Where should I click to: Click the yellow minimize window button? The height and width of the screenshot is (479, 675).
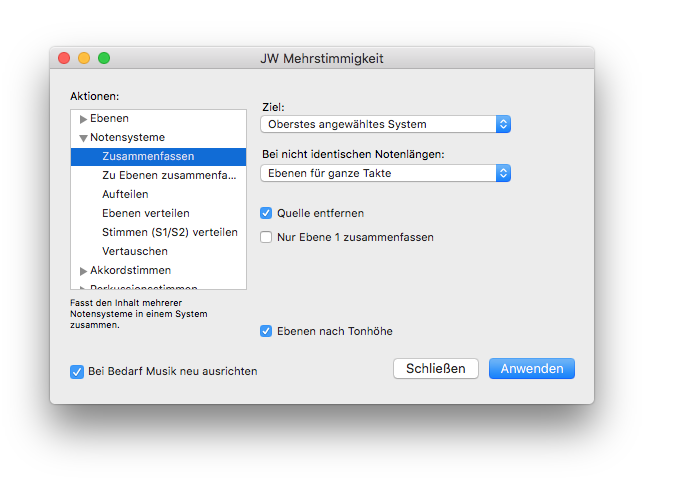tap(84, 58)
